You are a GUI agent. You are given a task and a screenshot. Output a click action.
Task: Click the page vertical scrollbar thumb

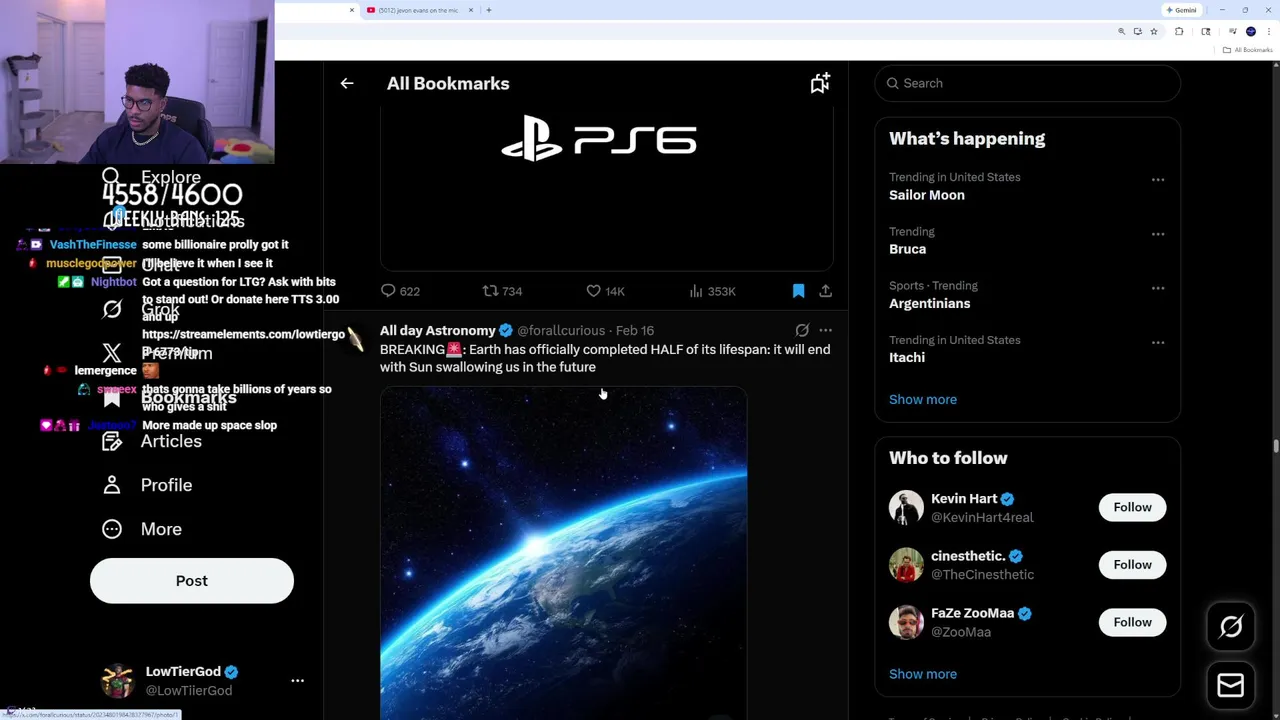click(x=1275, y=446)
